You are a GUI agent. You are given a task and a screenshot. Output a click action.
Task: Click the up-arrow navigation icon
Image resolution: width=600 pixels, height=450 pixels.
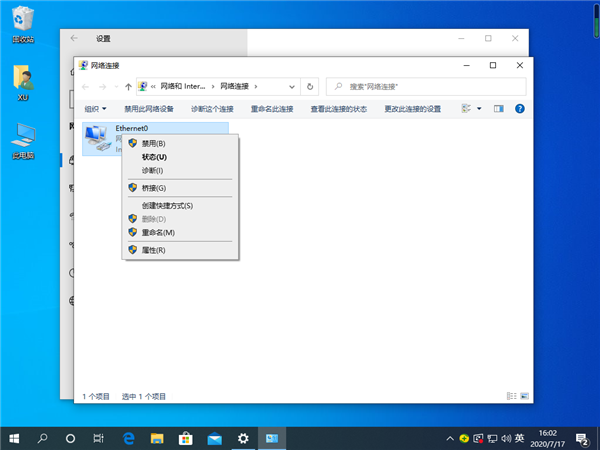coord(127,87)
